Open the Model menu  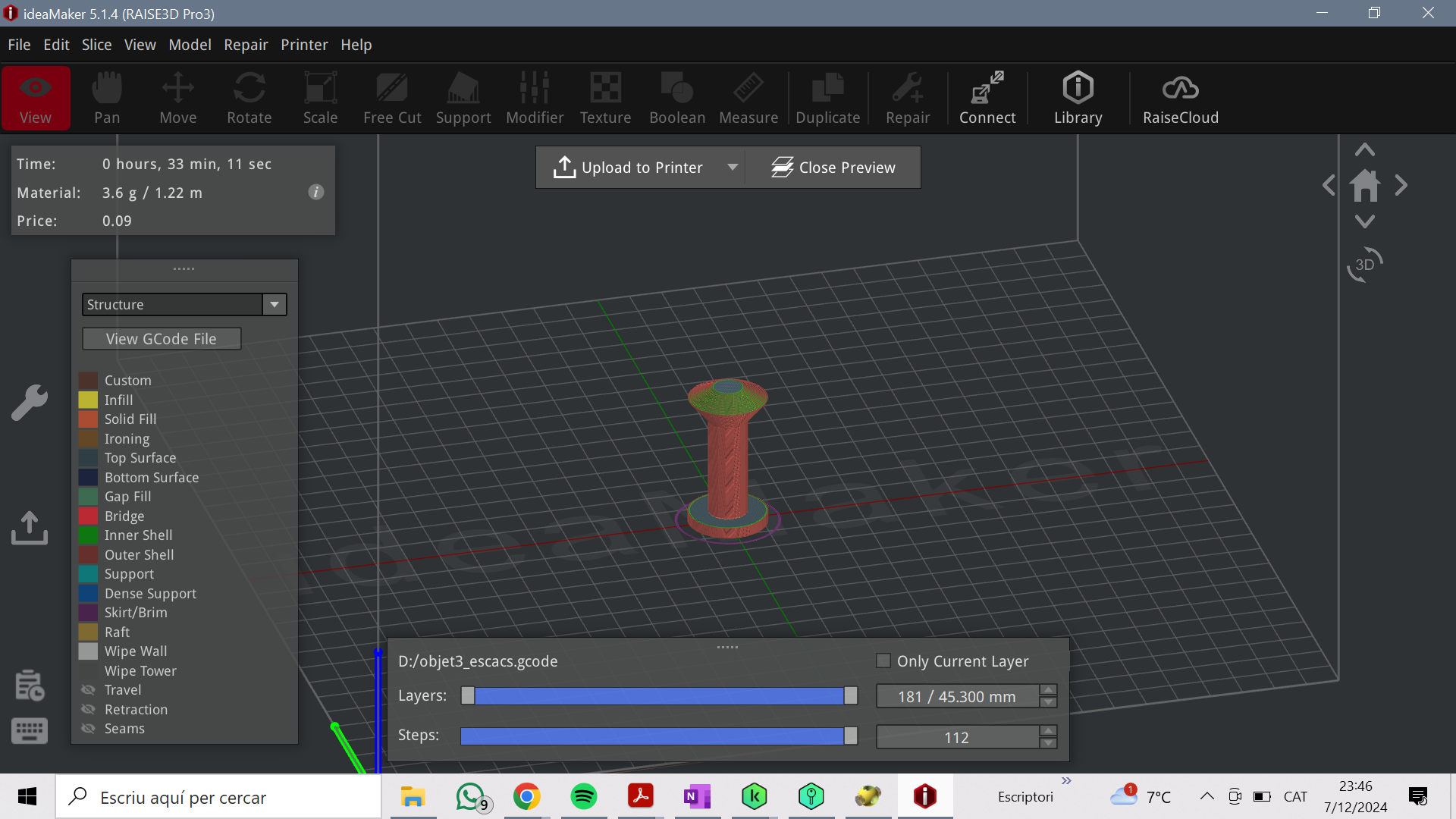pyautogui.click(x=190, y=45)
